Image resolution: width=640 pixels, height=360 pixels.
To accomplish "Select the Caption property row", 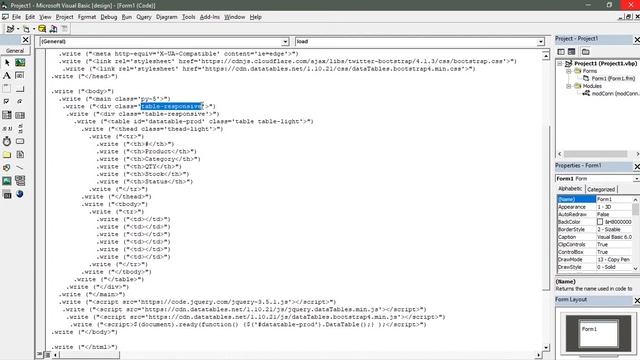I will tap(594, 237).
